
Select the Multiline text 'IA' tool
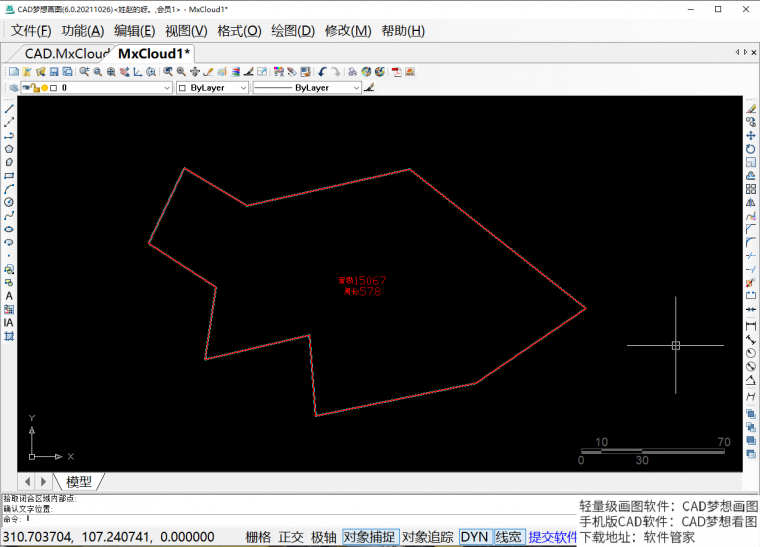pyautogui.click(x=9, y=323)
